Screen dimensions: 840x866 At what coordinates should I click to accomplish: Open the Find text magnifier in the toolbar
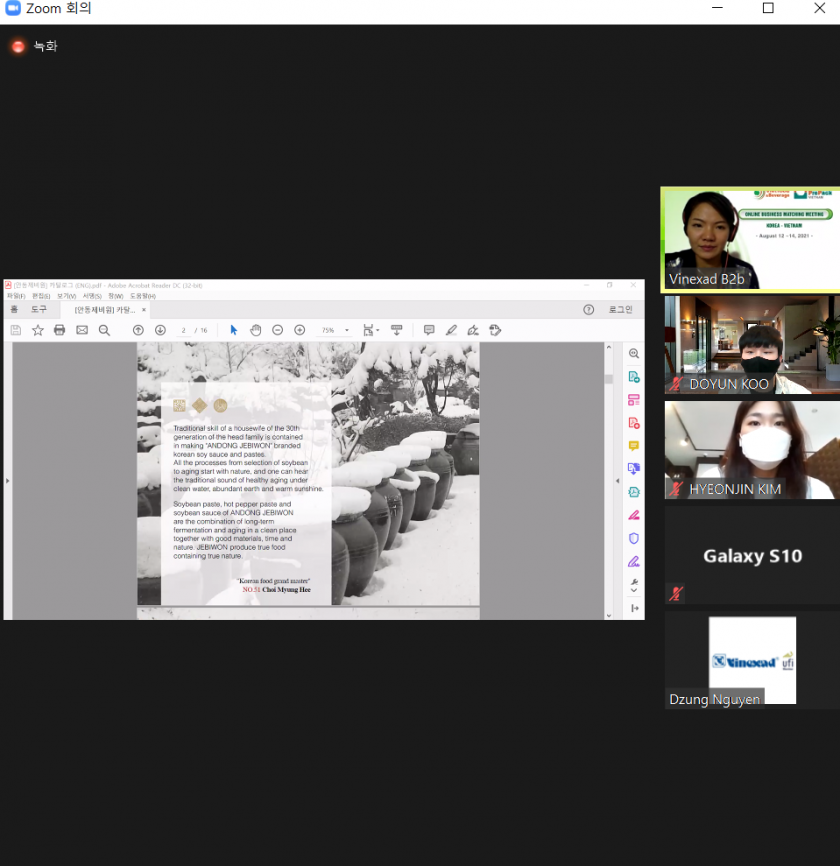point(104,330)
